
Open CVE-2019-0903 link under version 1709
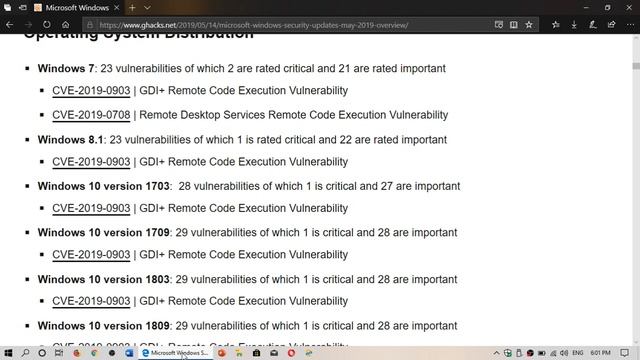pos(91,255)
